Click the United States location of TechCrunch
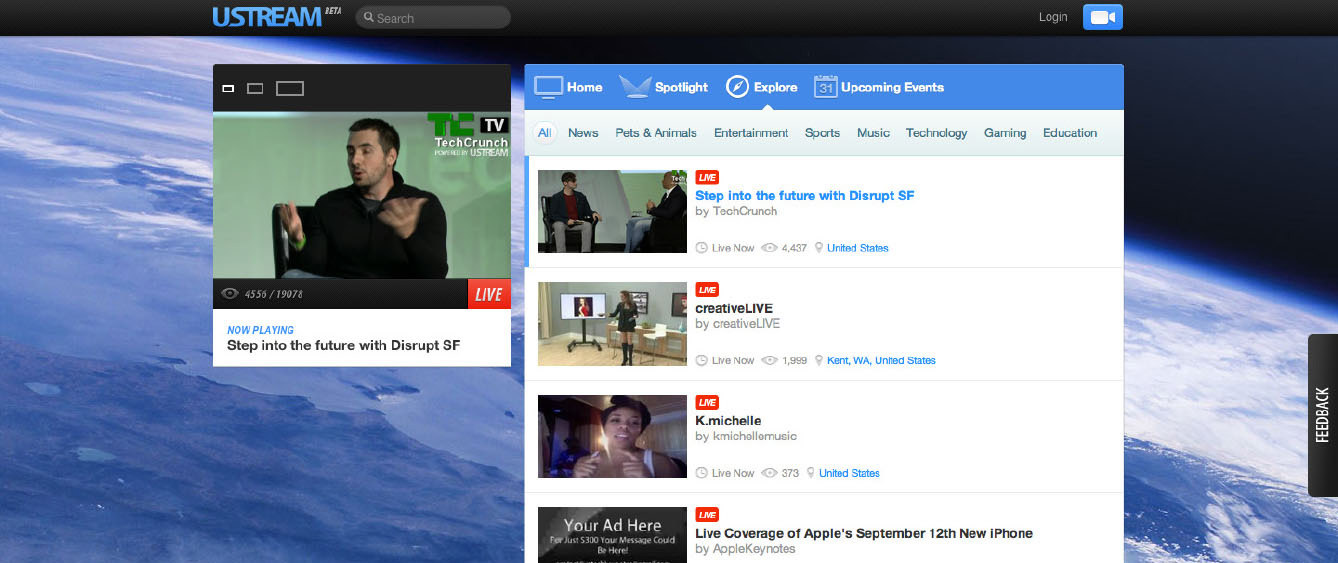 point(857,248)
